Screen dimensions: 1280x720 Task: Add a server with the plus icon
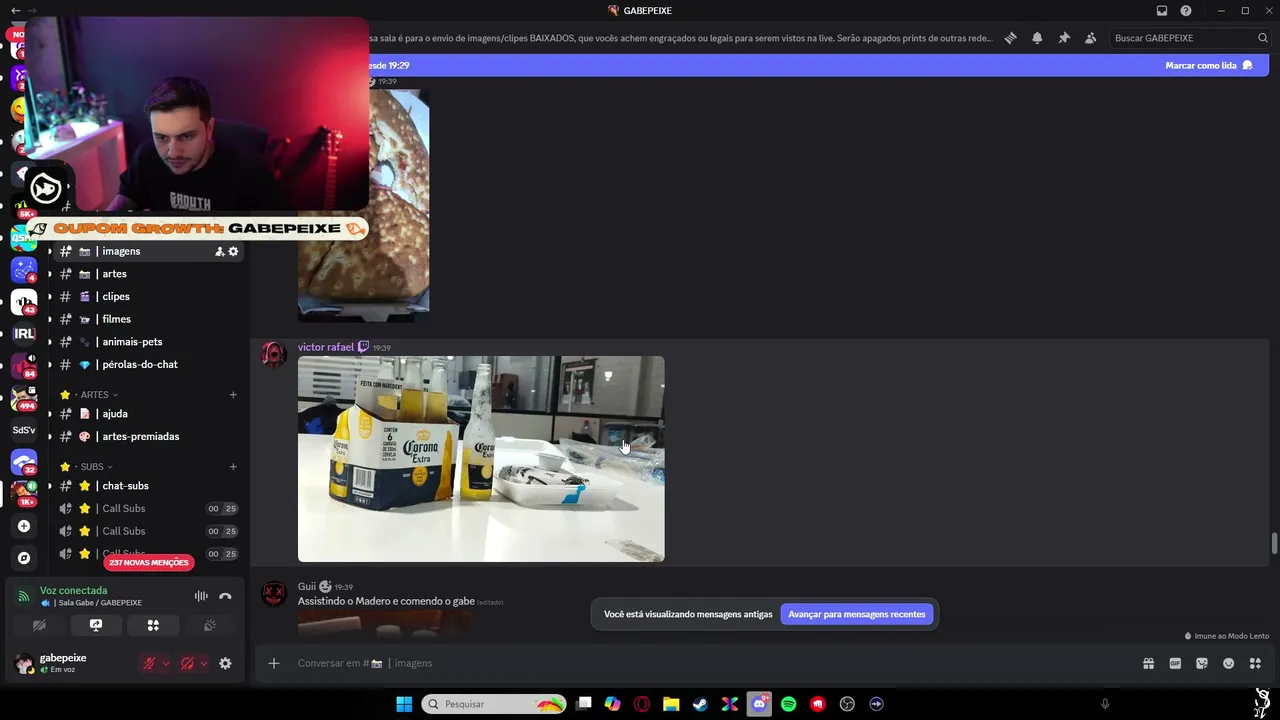(x=24, y=526)
